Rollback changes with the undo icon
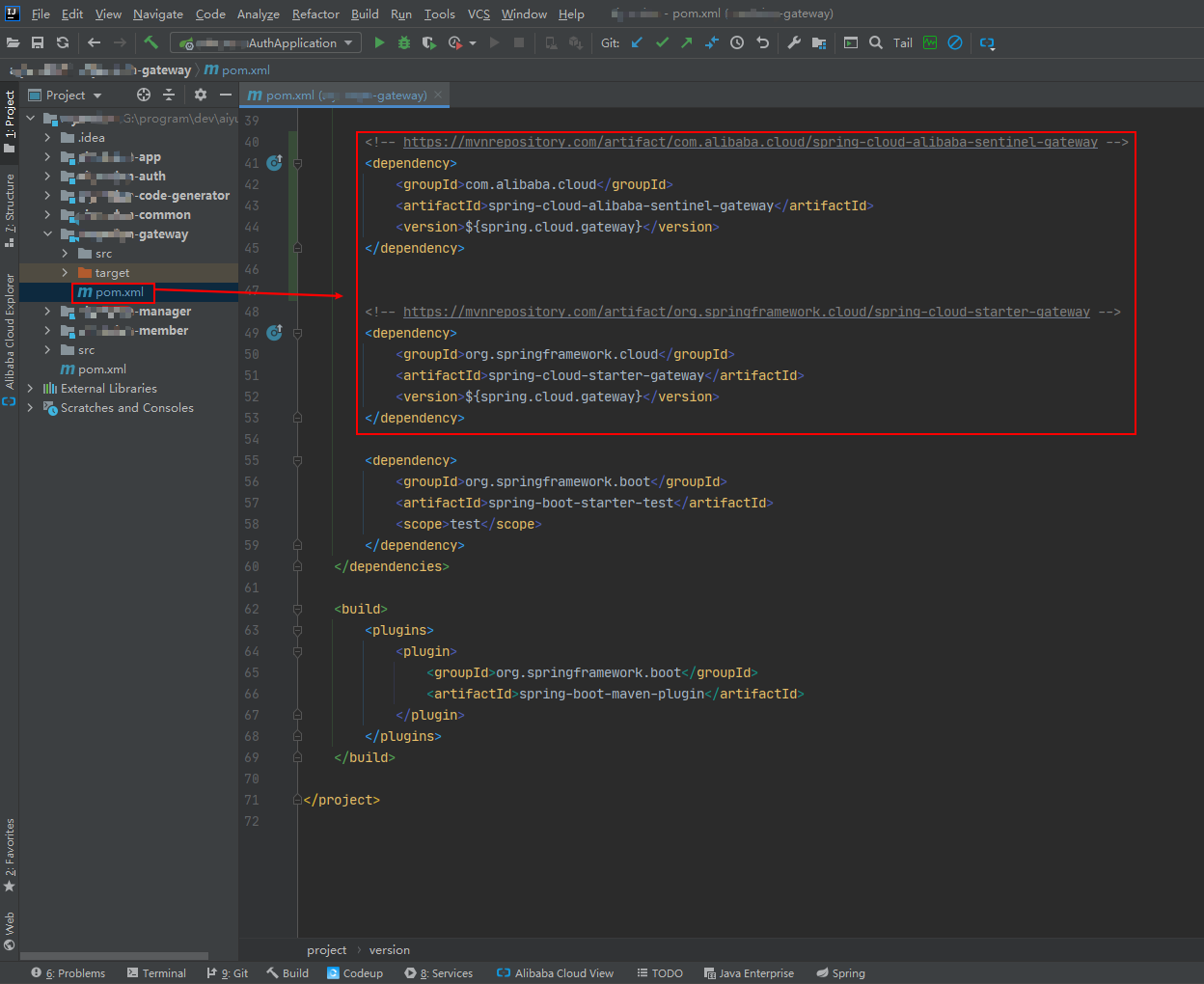The image size is (1204, 984). pyautogui.click(x=762, y=42)
